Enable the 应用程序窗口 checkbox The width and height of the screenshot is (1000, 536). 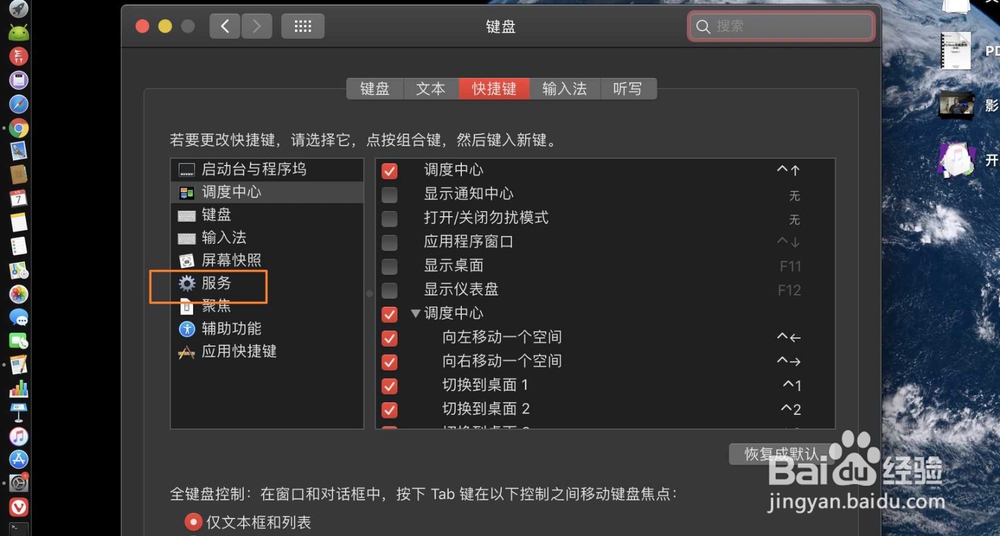point(389,242)
